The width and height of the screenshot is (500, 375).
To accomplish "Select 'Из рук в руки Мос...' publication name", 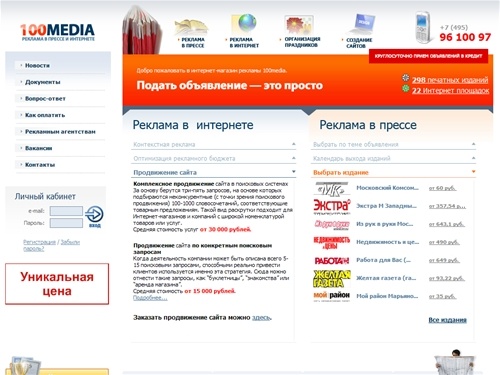I will click(x=385, y=224).
